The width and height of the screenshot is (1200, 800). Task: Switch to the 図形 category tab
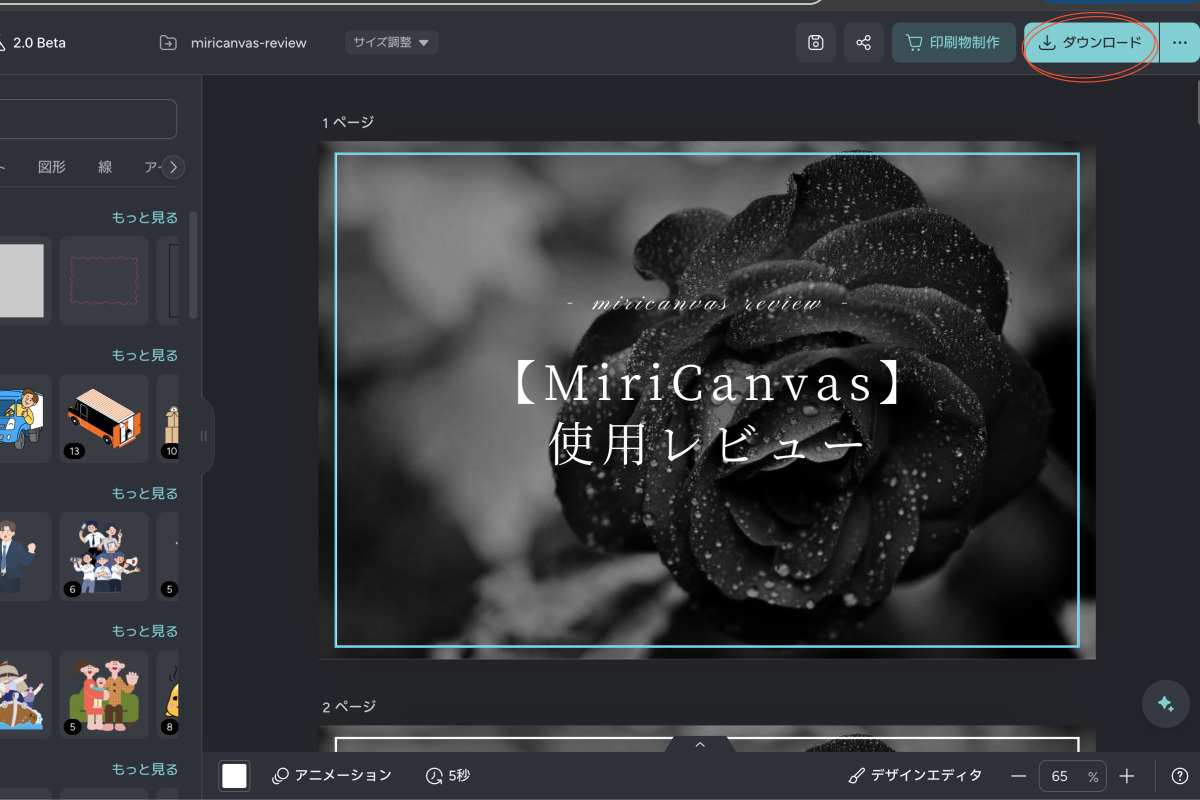[52, 167]
